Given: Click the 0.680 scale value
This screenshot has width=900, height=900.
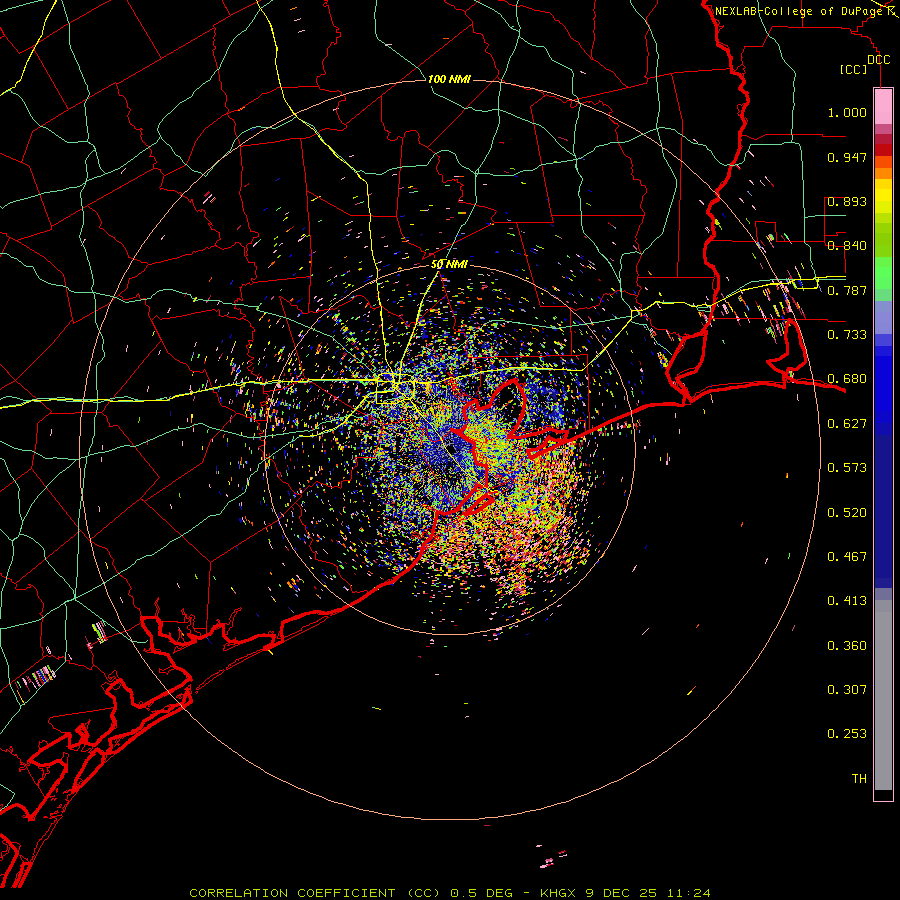Looking at the screenshot, I should pyautogui.click(x=847, y=379).
